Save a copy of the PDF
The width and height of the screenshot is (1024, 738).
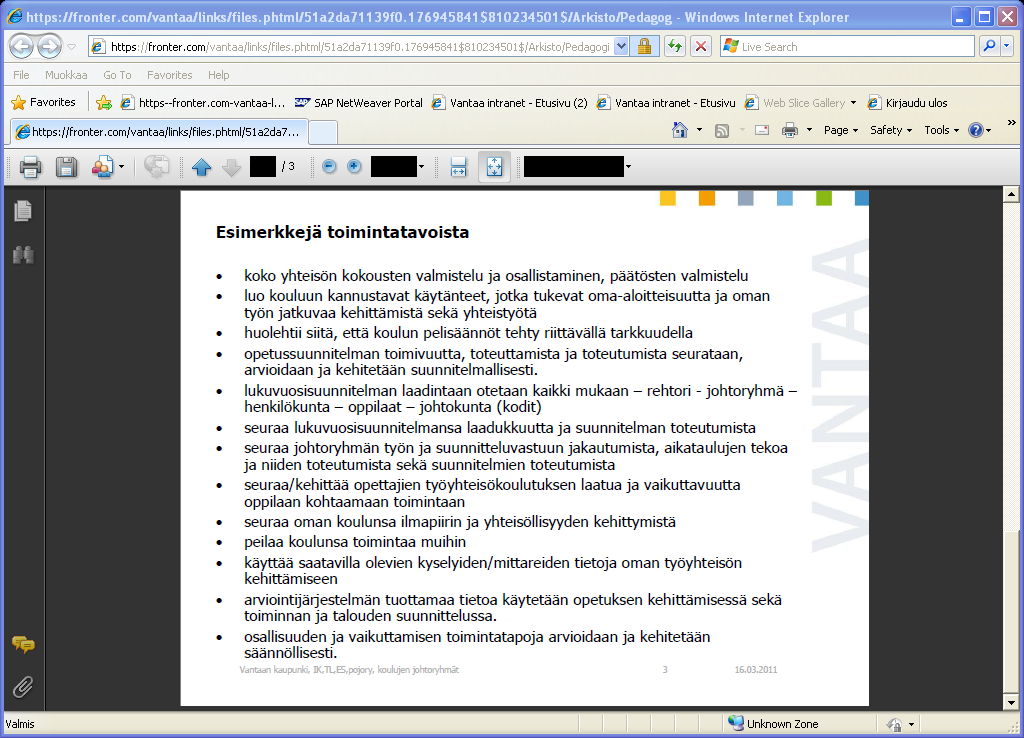click(66, 167)
